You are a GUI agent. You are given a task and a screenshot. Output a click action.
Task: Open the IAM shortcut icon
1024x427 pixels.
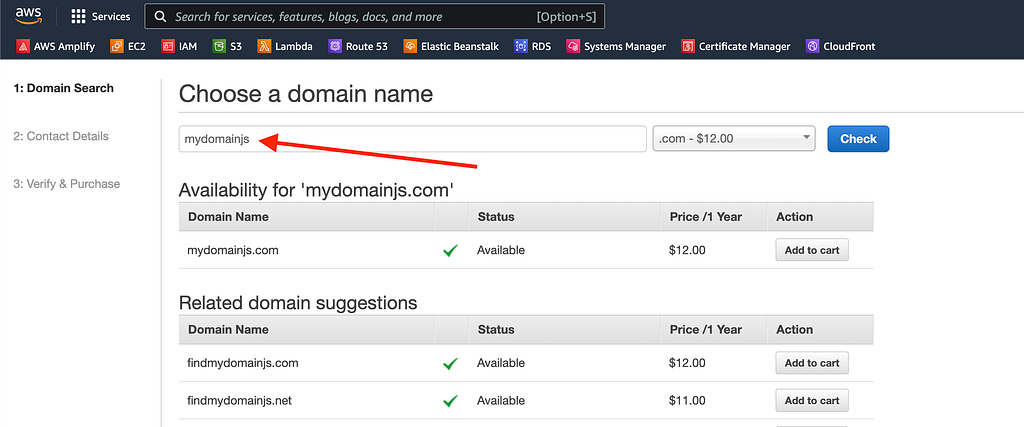click(x=168, y=46)
